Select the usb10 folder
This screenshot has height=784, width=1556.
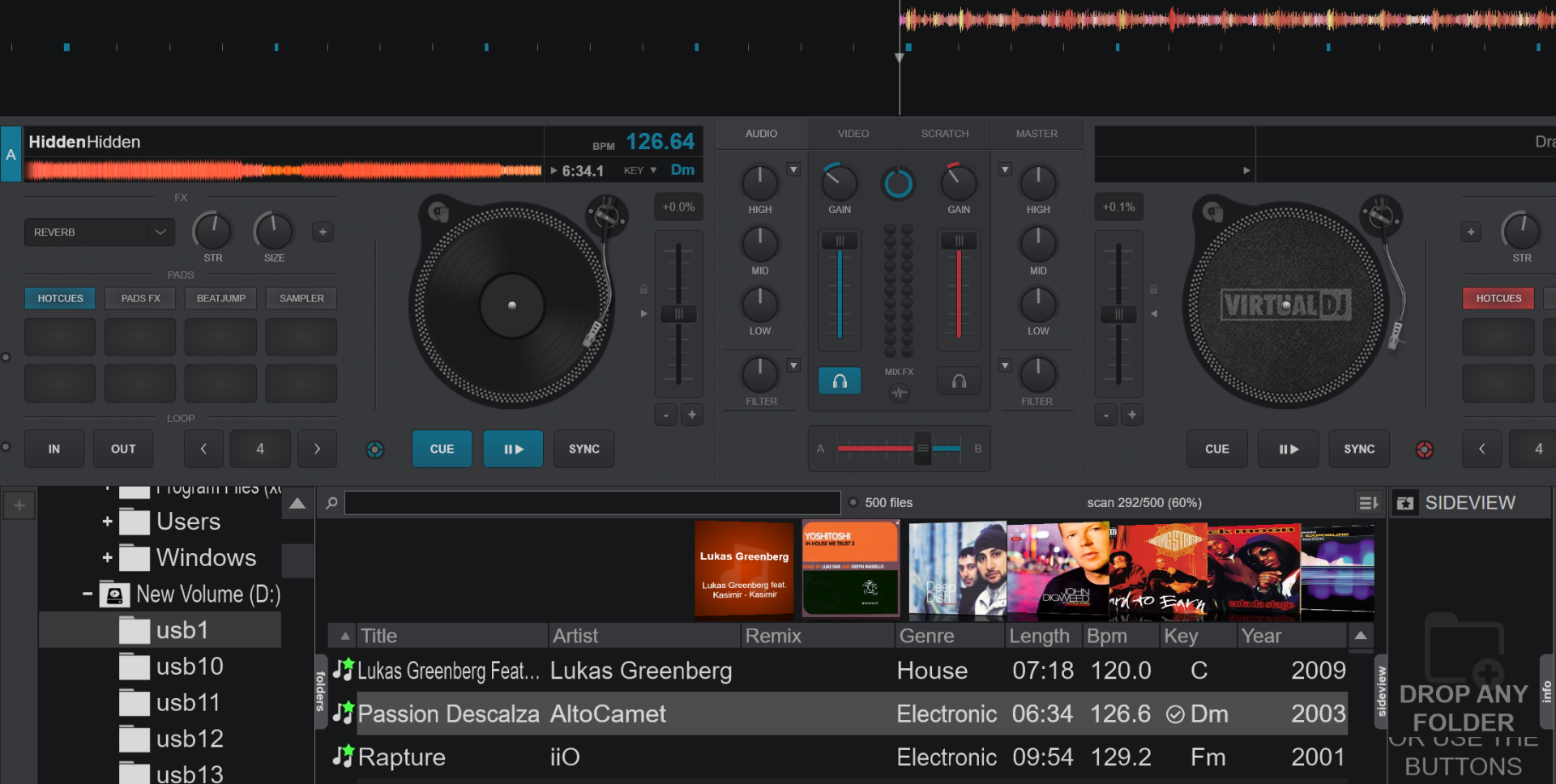click(x=190, y=667)
